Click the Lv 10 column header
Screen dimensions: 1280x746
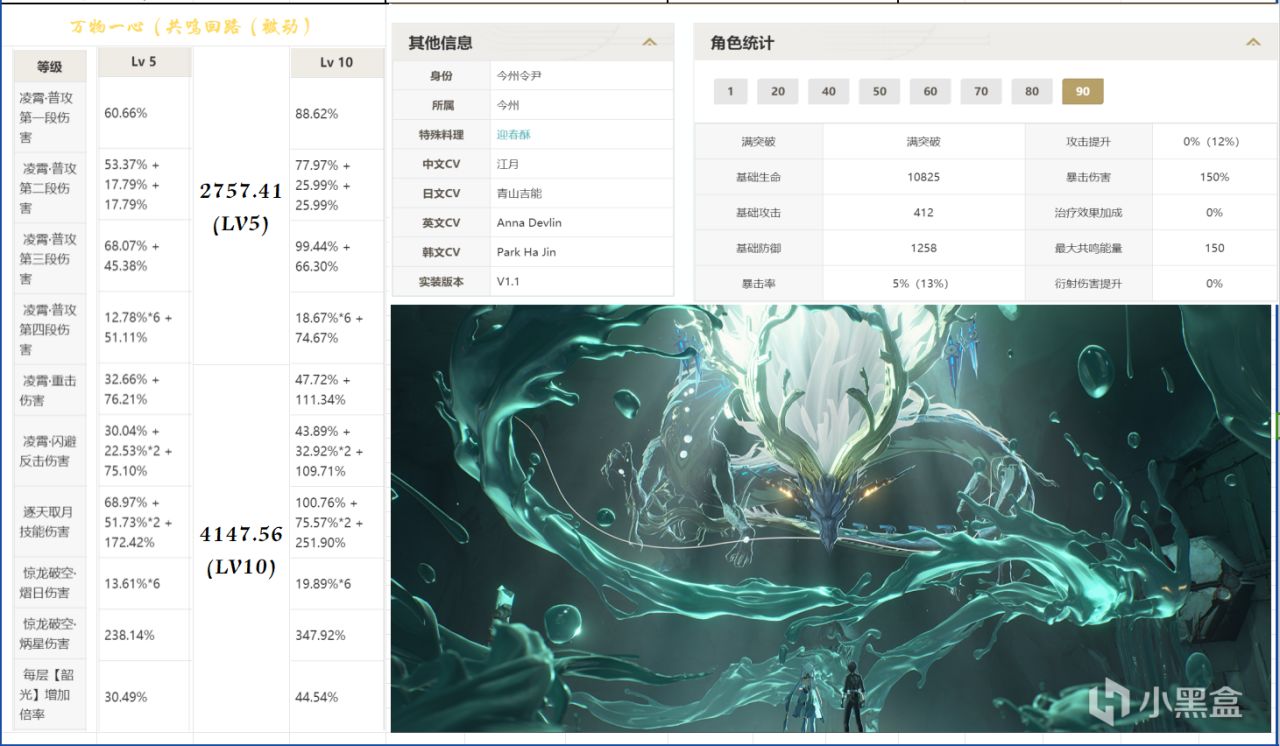[337, 62]
